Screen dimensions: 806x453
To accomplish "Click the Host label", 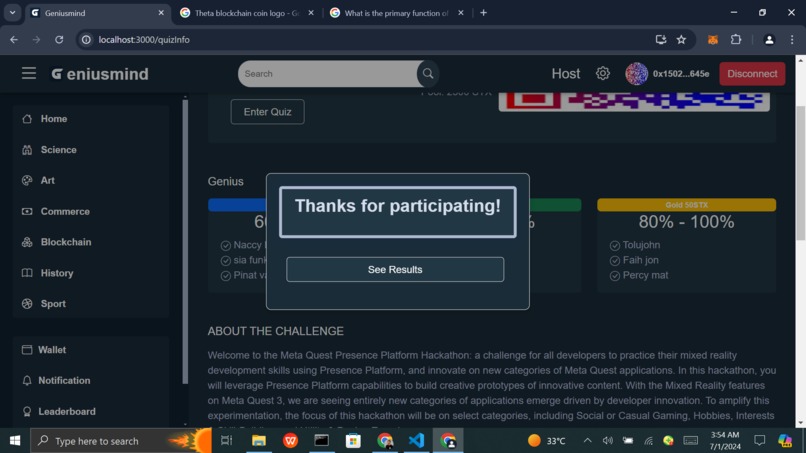I will (x=565, y=74).
